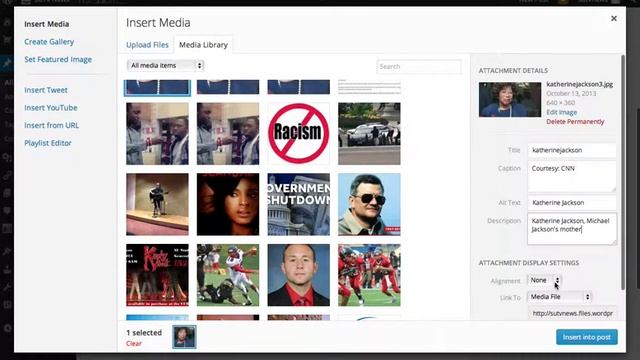Viewport: 640px width, 360px height.
Task: Edit the Caption field Courtesy: CNN
Action: pos(571,176)
